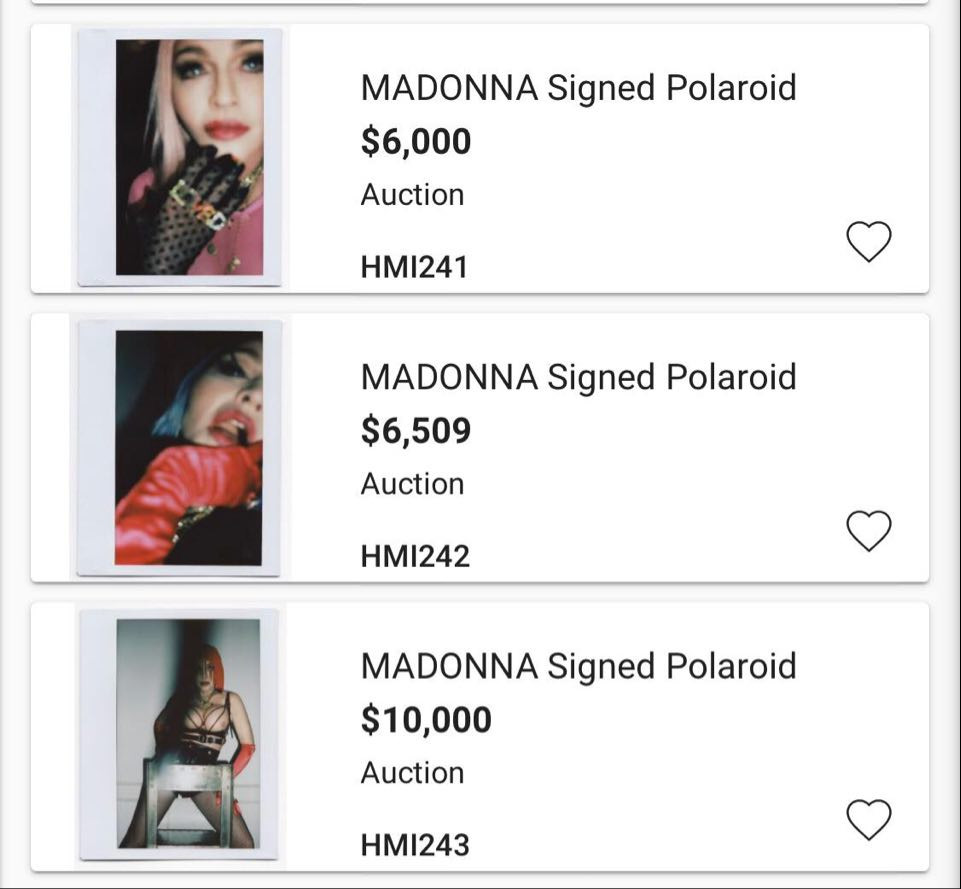Click the lot number HMI241
This screenshot has width=961, height=889.
[414, 267]
